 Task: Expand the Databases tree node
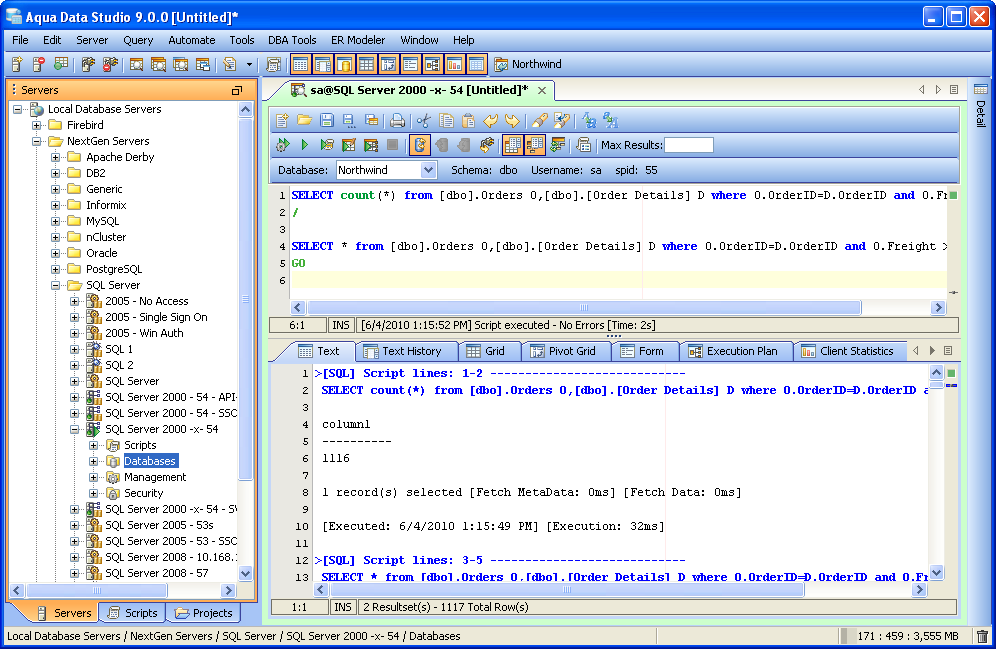(94, 461)
